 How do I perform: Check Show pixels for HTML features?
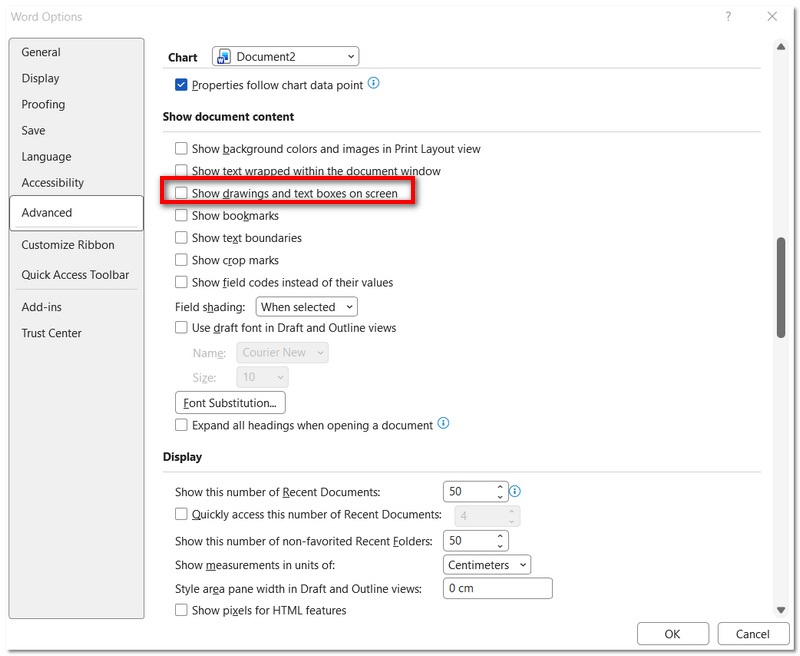(x=181, y=609)
